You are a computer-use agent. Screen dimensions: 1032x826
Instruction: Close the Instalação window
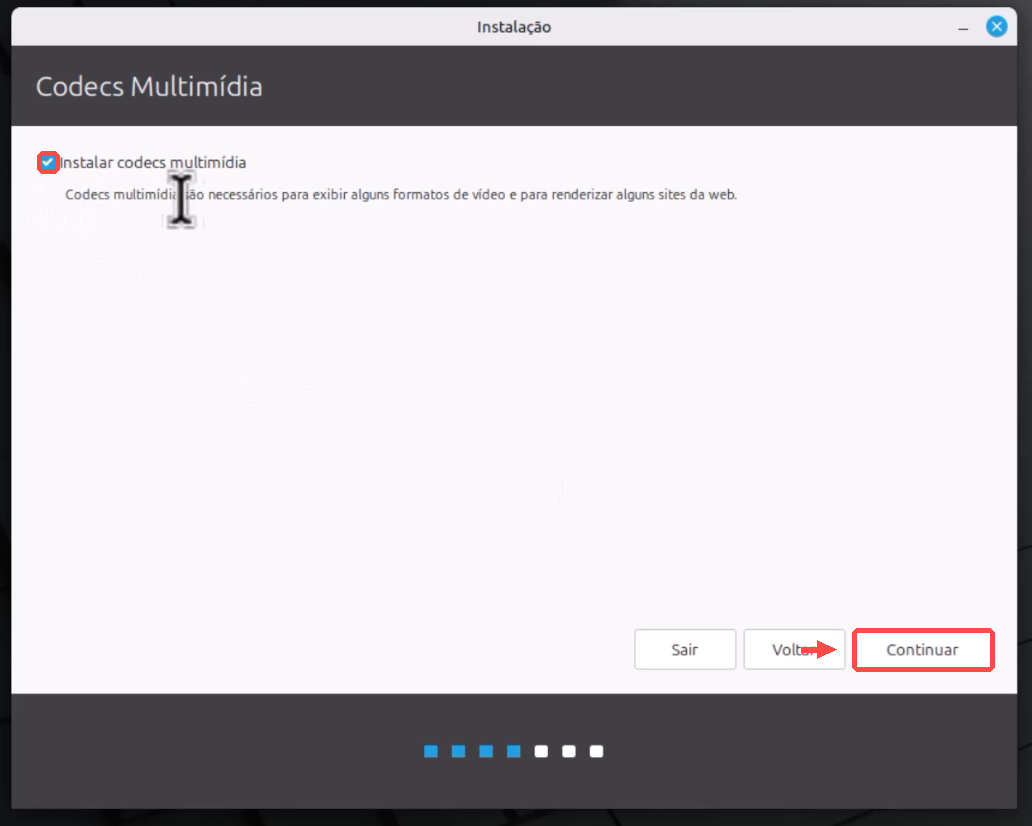(x=996, y=27)
